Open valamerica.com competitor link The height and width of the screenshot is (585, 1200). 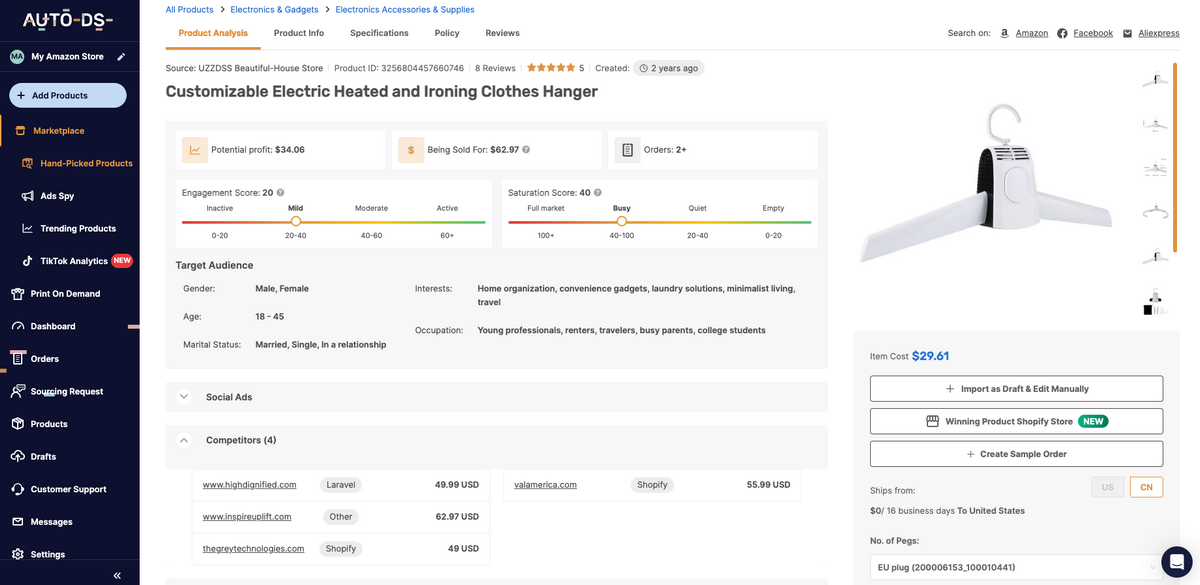point(545,485)
